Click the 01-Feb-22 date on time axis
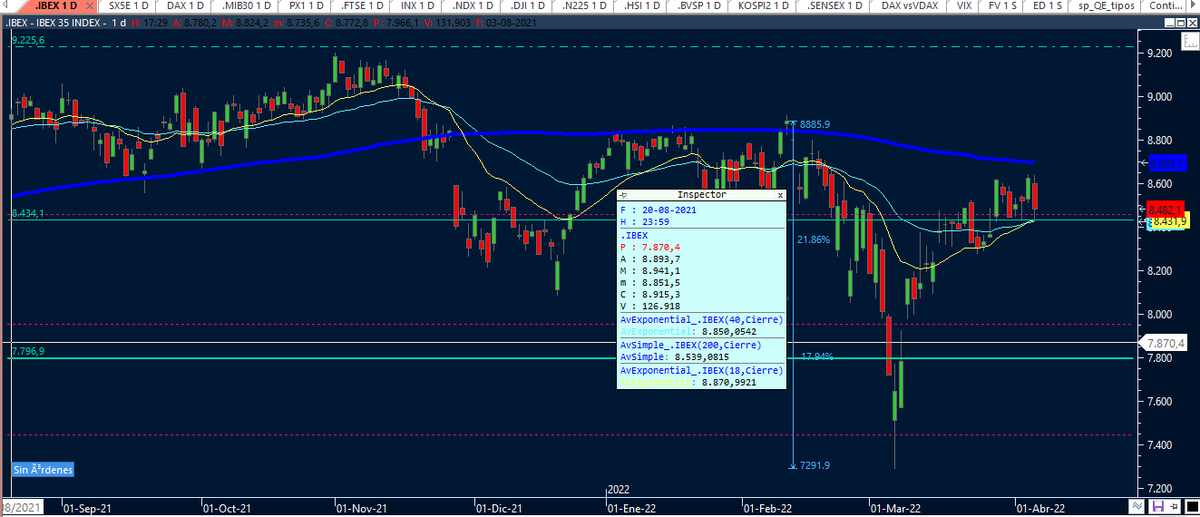Image resolution: width=1200 pixels, height=517 pixels. [x=767, y=507]
